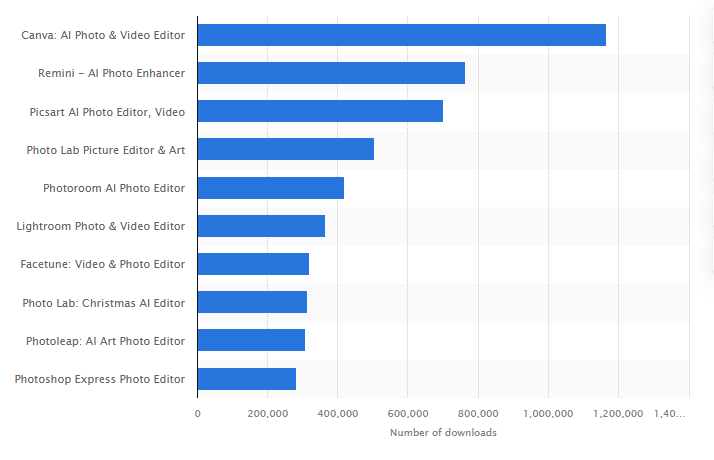
Task: Click the axis value "600,000"
Action: point(408,414)
